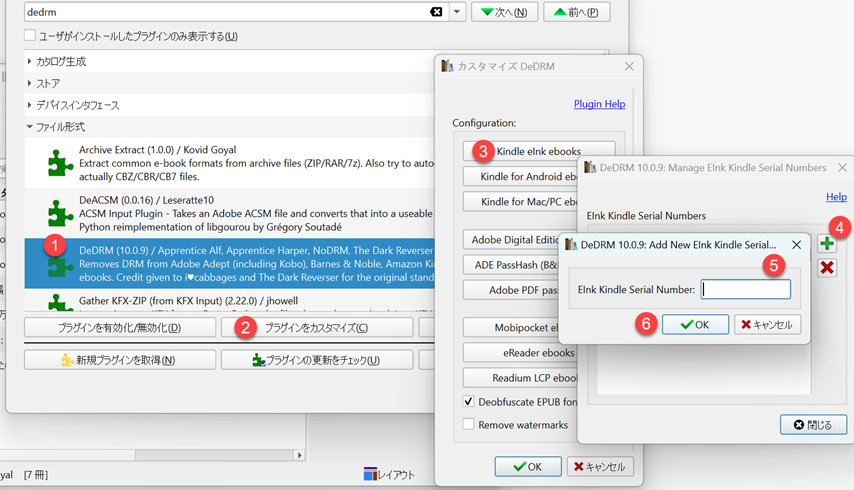
Task: Cancel the カスタマイズ DeDRM dialog
Action: pos(600,467)
